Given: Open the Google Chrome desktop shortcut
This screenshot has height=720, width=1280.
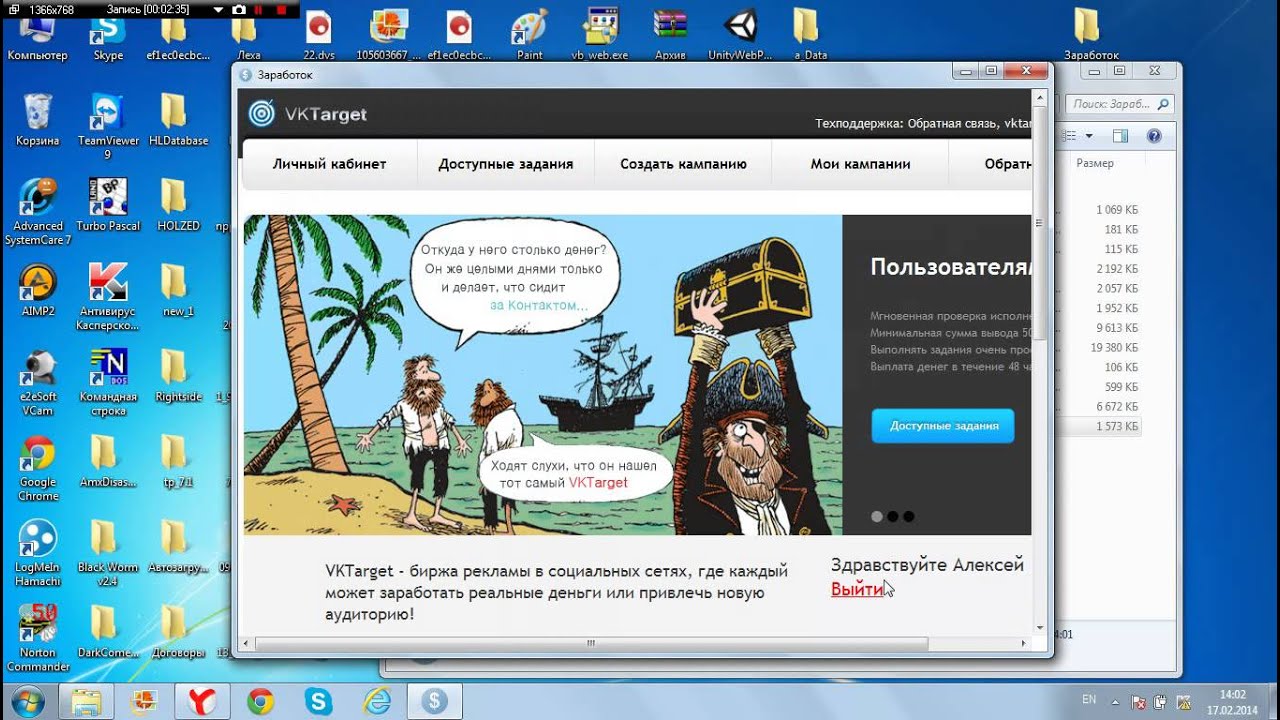Looking at the screenshot, I should pos(37,468).
